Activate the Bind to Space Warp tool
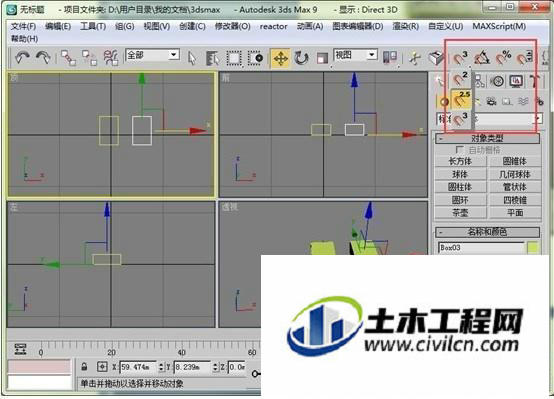Viewport: 554px width, 399px height. click(111, 58)
